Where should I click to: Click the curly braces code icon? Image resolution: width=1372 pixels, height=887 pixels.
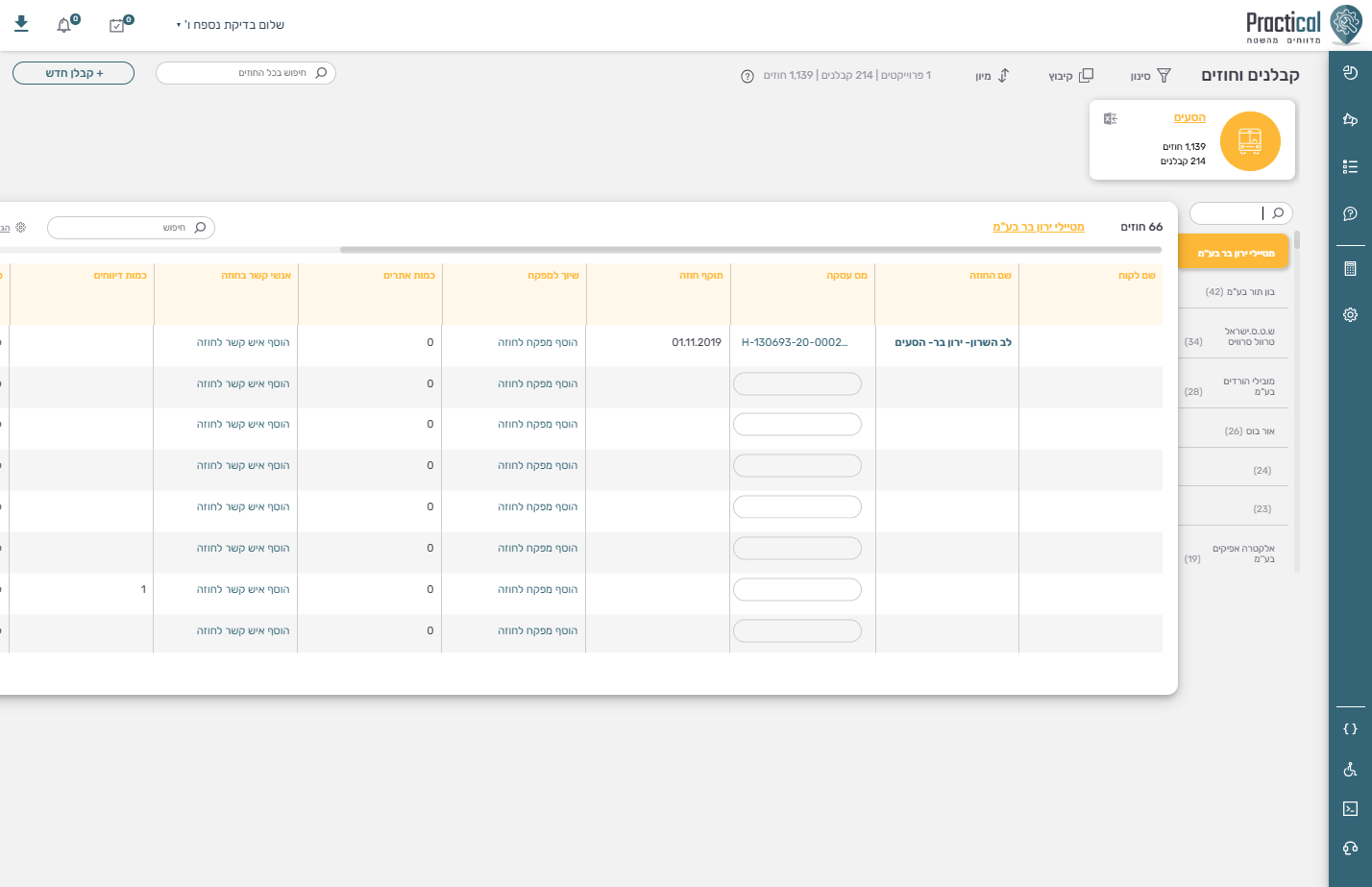1350,729
